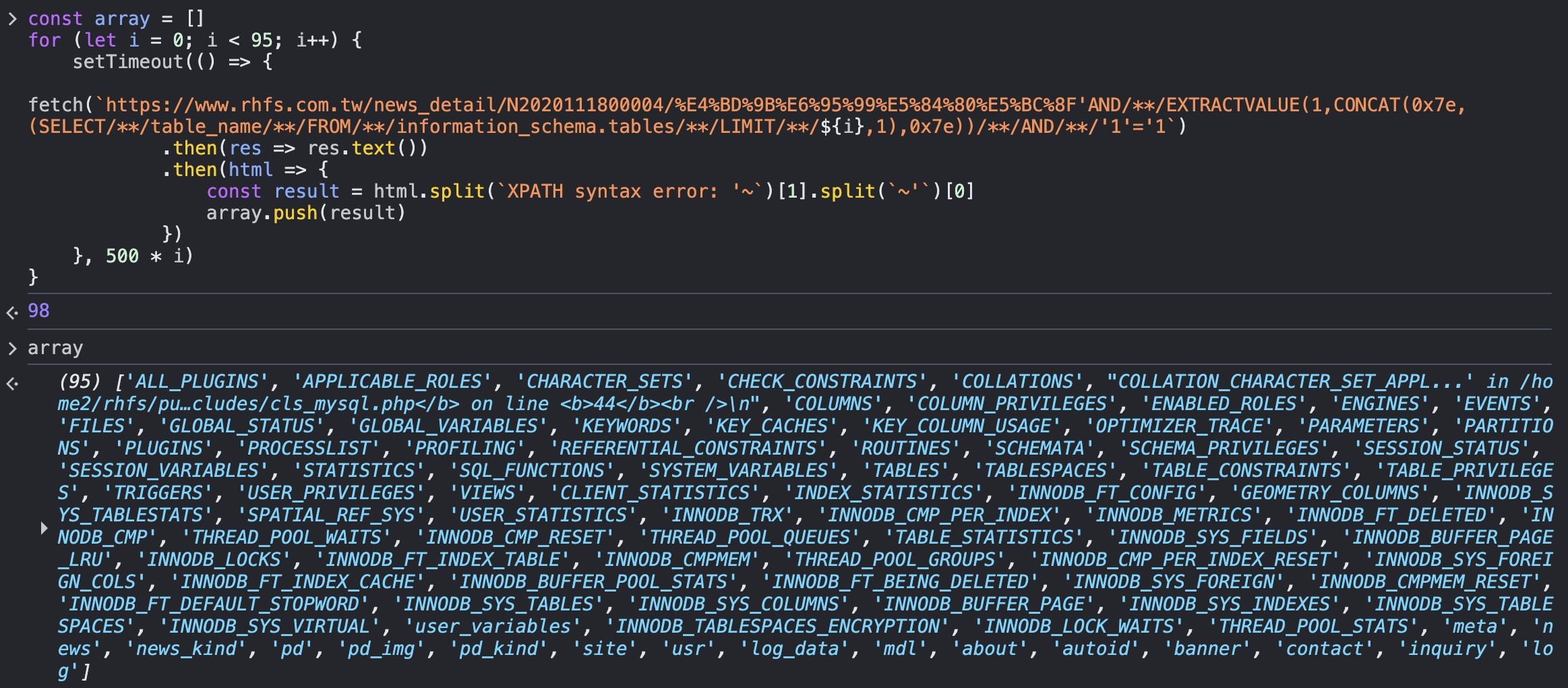This screenshot has height=688, width=1568.
Task: Click the 'log_data' string
Action: (x=794, y=649)
